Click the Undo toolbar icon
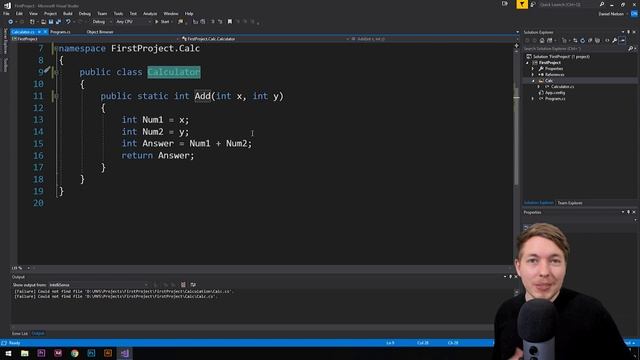 68,22
